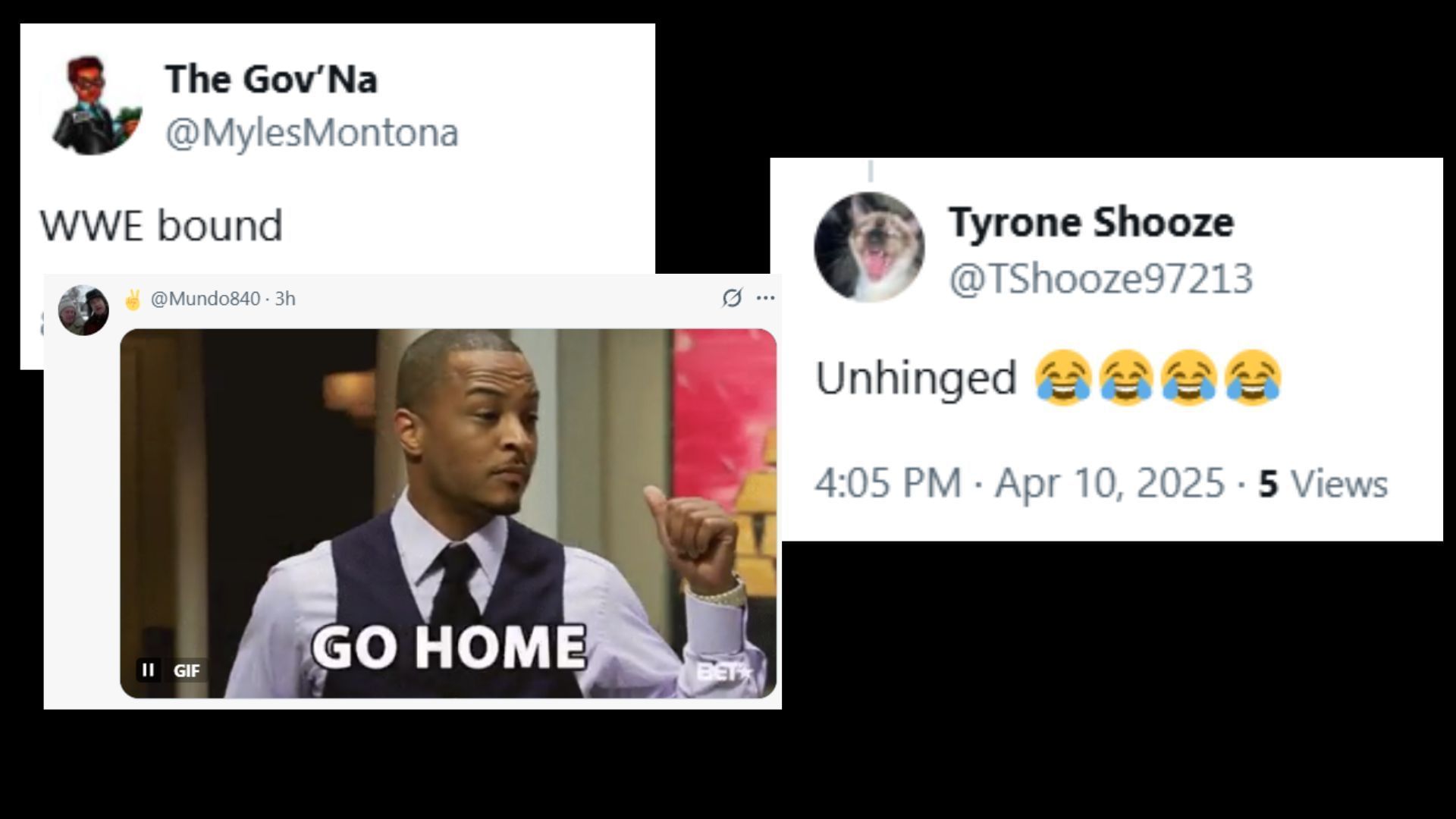The image size is (1456, 819).
Task: Open the Tyrone Shooze display name
Action: [x=1091, y=222]
